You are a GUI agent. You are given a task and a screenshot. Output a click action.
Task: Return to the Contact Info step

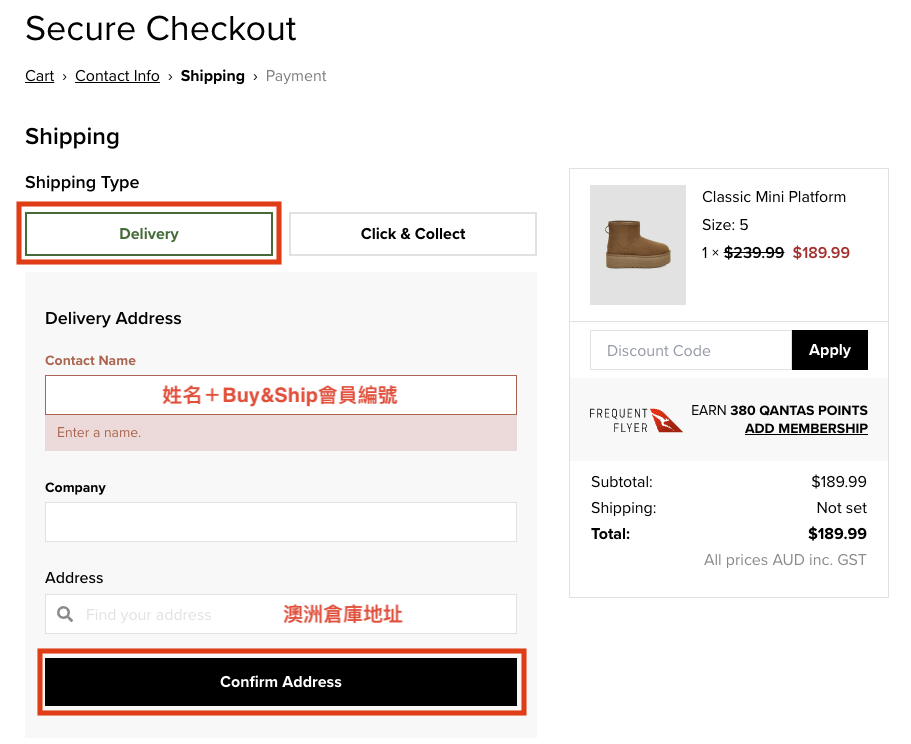pyautogui.click(x=117, y=76)
